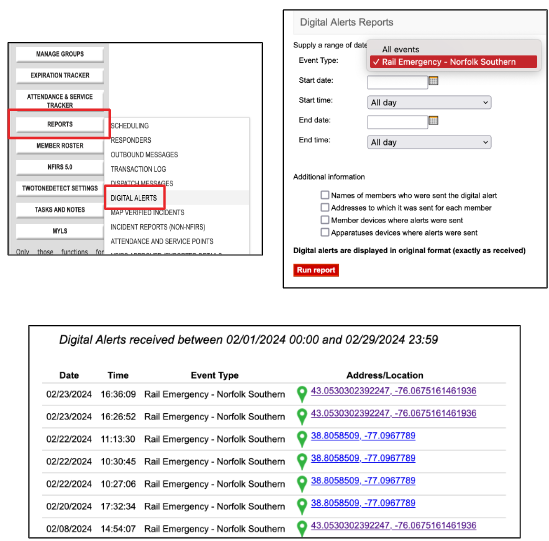Open calendar picker next to Start date
Viewport: 549px width, 541px height.
tap(433, 81)
